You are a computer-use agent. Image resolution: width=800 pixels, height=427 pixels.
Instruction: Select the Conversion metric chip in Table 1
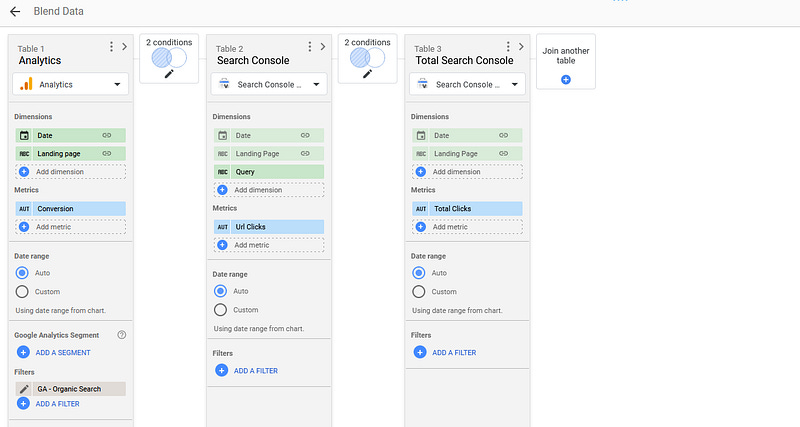(70, 209)
